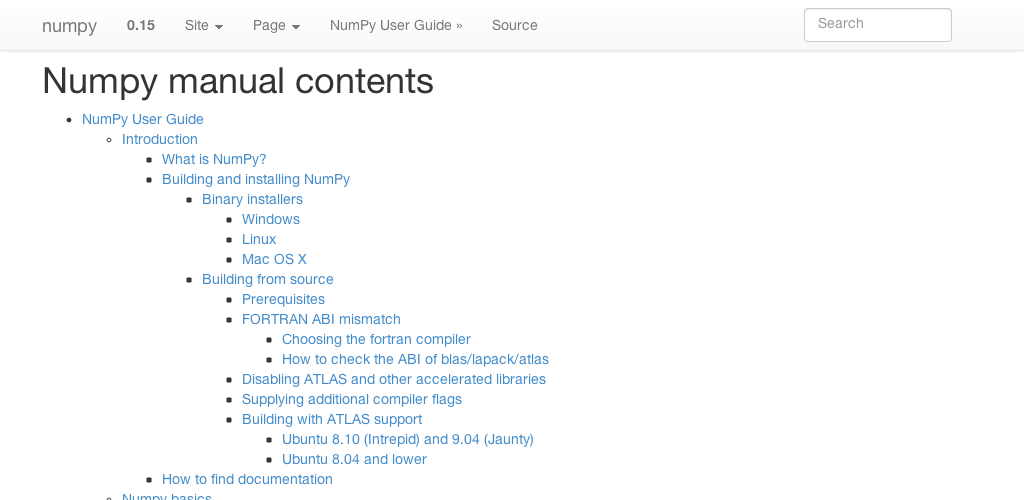Open the Windows installer link

(x=271, y=219)
